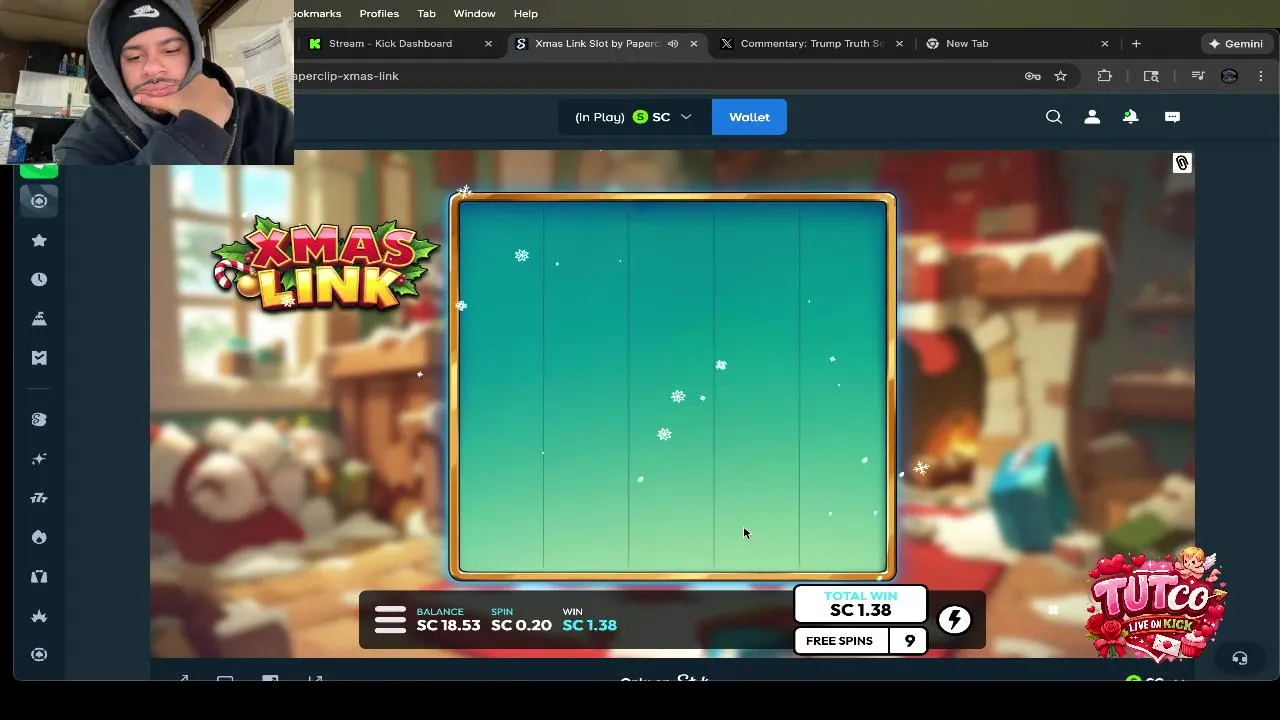Switch to Commentary: Trump Truth tab
The image size is (1280, 720).
812,44
